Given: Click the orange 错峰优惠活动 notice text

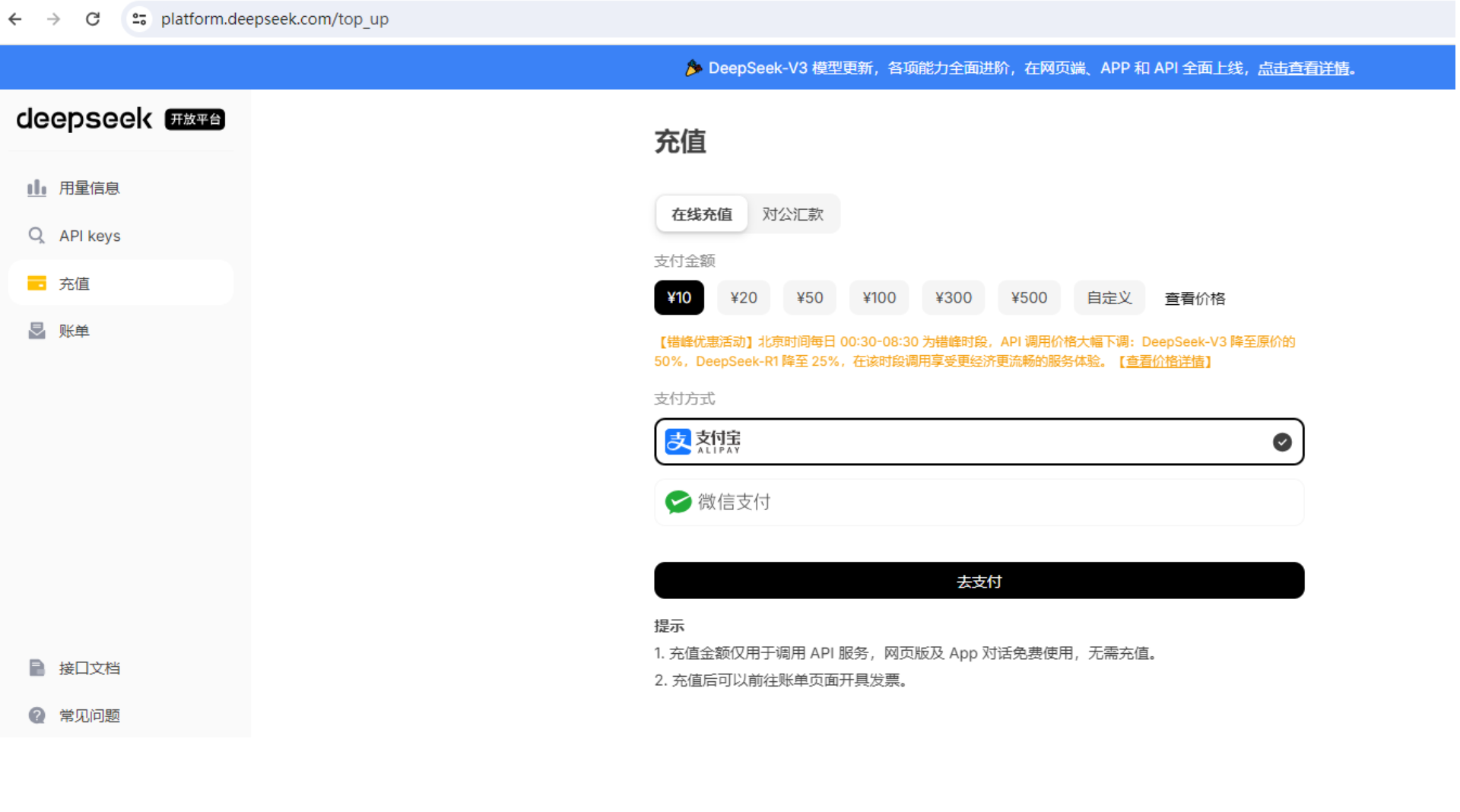Looking at the screenshot, I should (975, 351).
